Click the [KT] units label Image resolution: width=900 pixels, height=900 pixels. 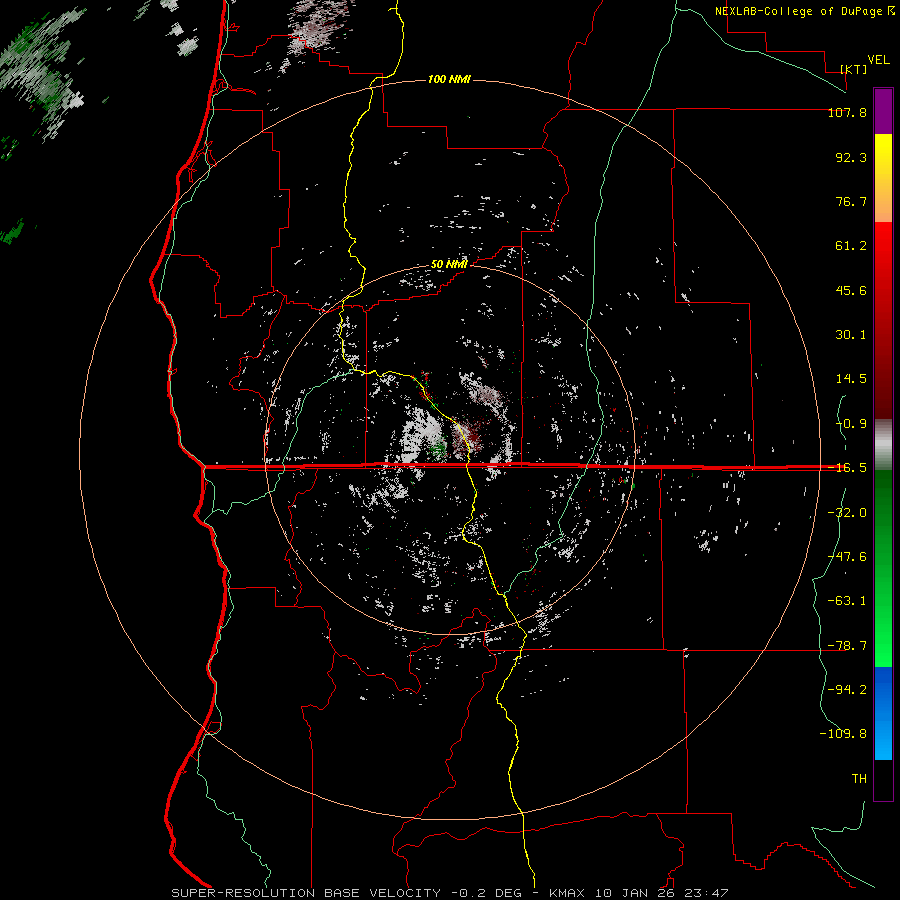pyautogui.click(x=854, y=69)
